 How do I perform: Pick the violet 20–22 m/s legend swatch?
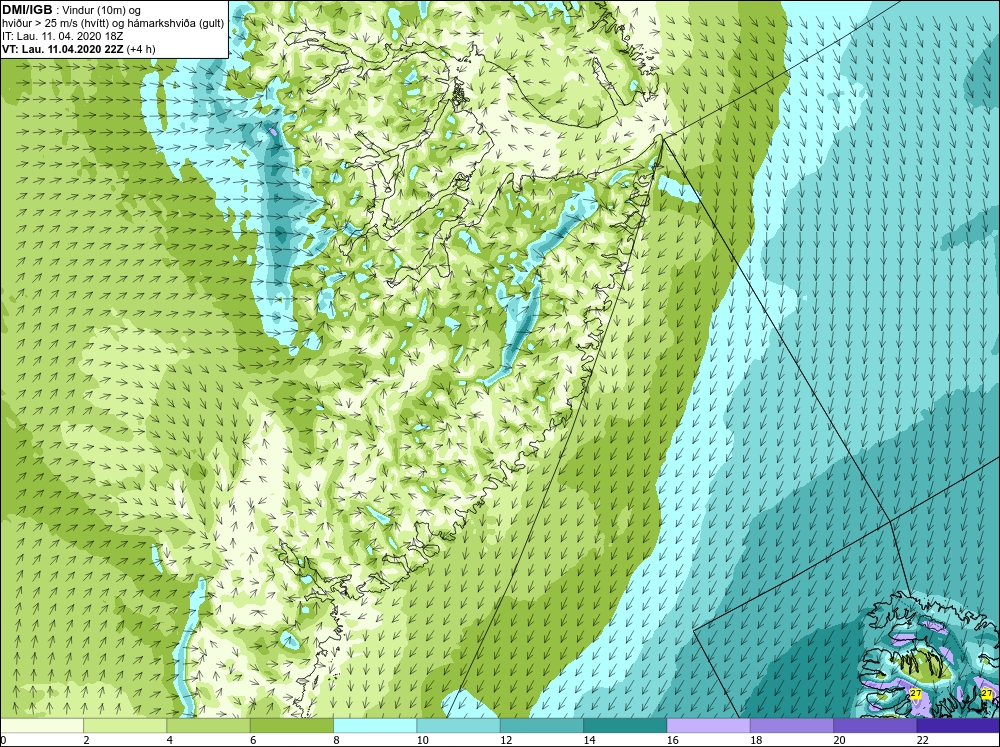tap(874, 726)
